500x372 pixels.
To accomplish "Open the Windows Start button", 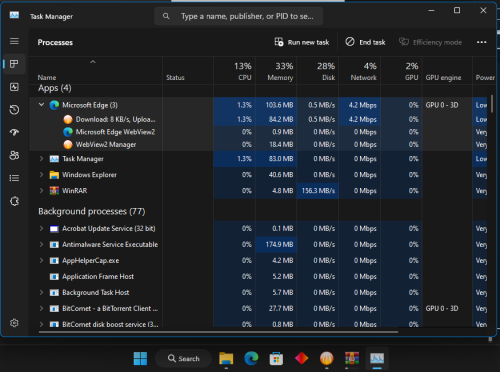I will (x=140, y=359).
